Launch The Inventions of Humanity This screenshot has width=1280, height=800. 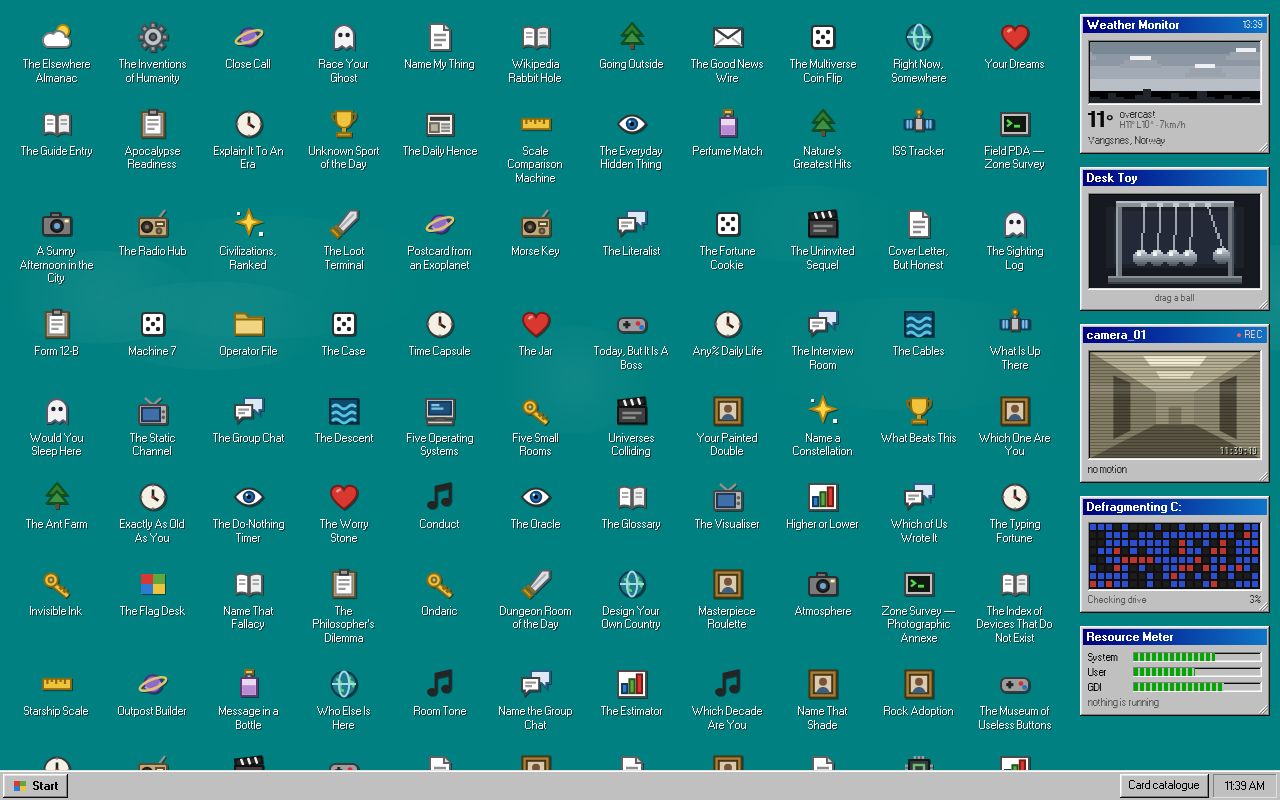152,38
